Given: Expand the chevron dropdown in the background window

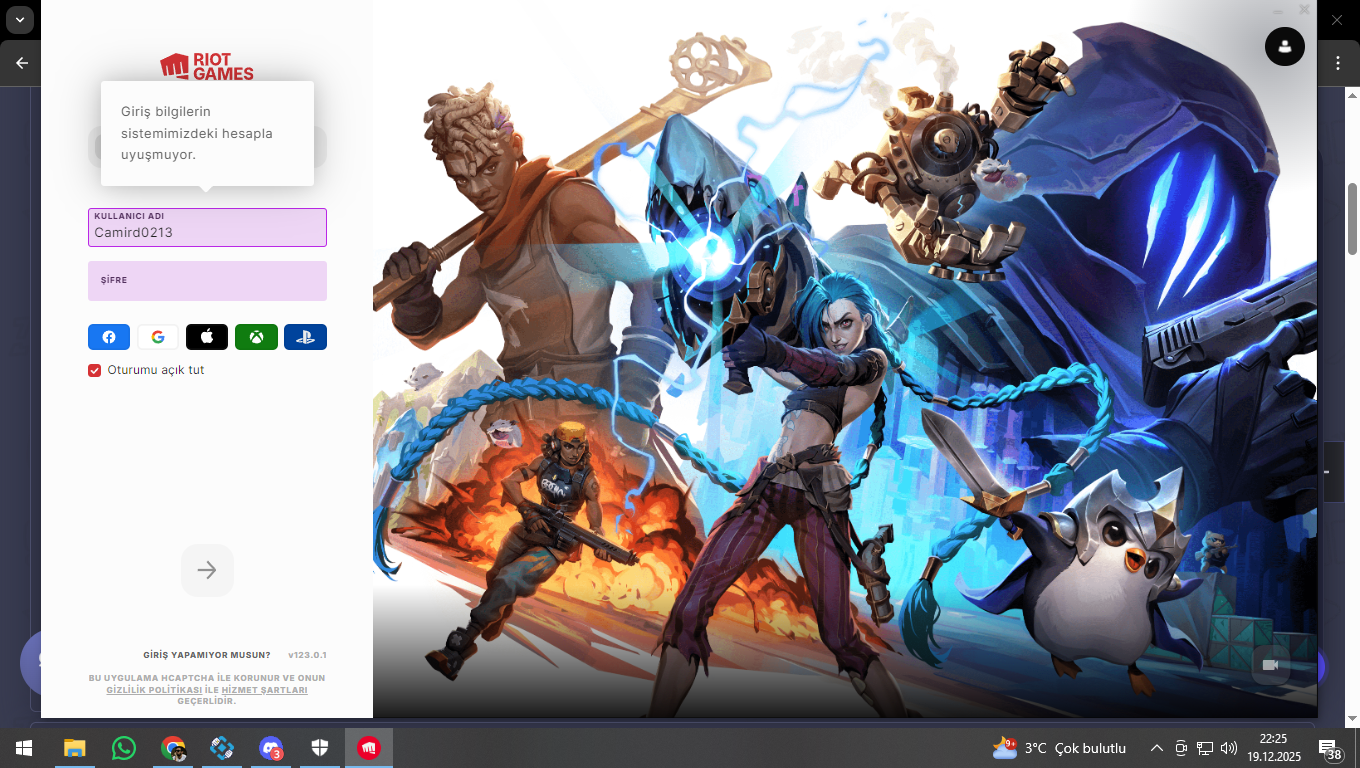Looking at the screenshot, I should click(19, 19).
